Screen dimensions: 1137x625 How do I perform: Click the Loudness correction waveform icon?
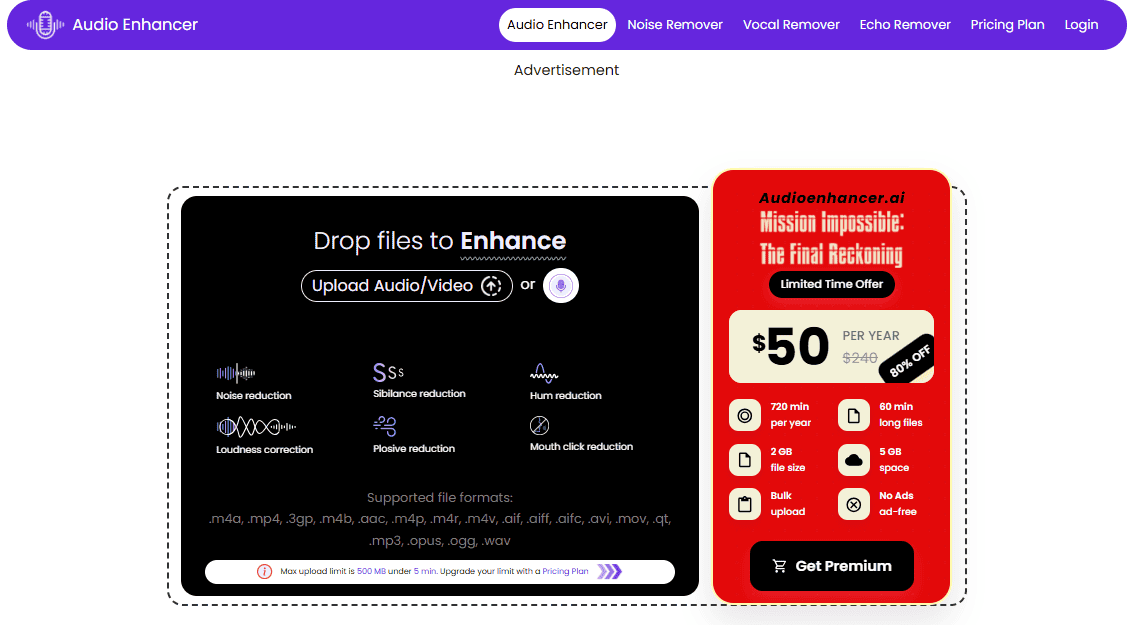[256, 427]
